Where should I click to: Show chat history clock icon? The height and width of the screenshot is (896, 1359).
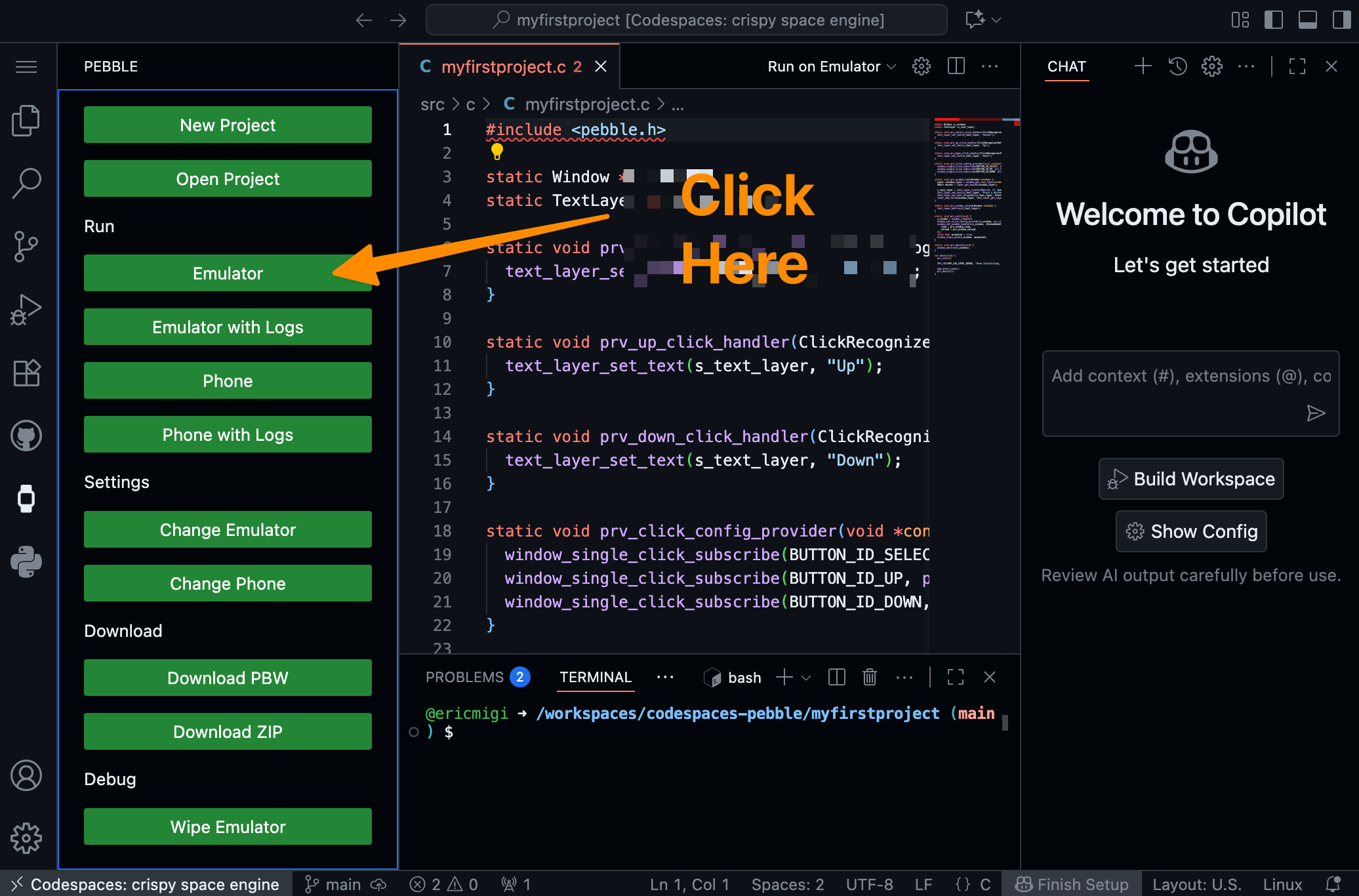coord(1177,66)
